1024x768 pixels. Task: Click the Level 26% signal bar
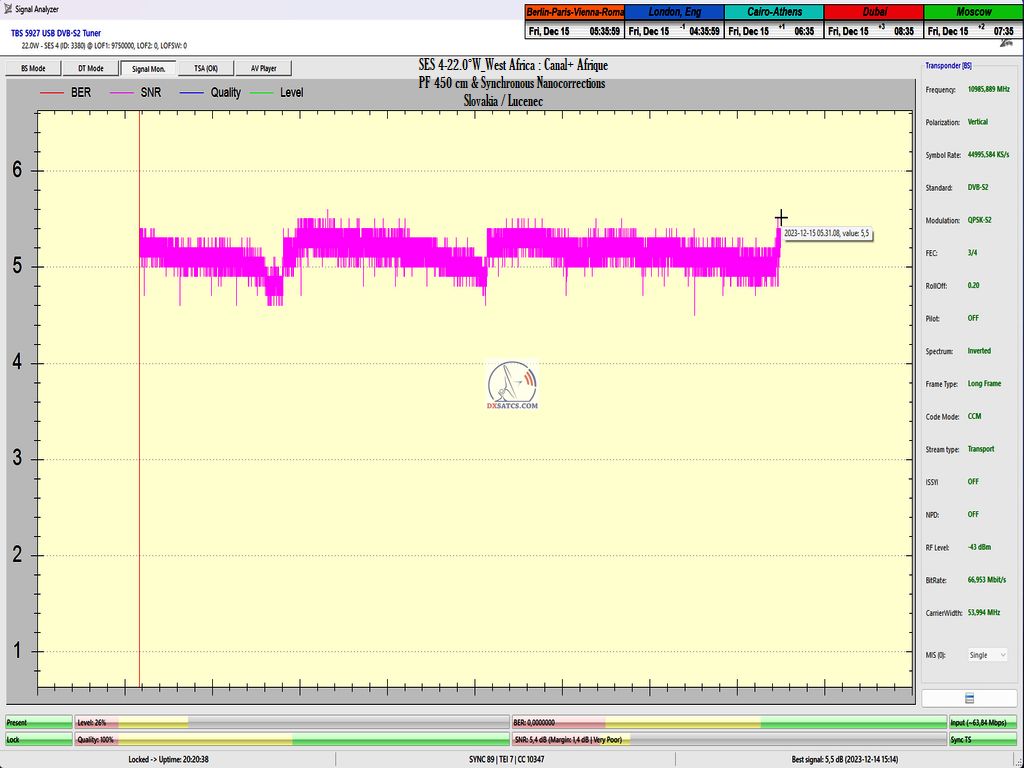[290, 722]
